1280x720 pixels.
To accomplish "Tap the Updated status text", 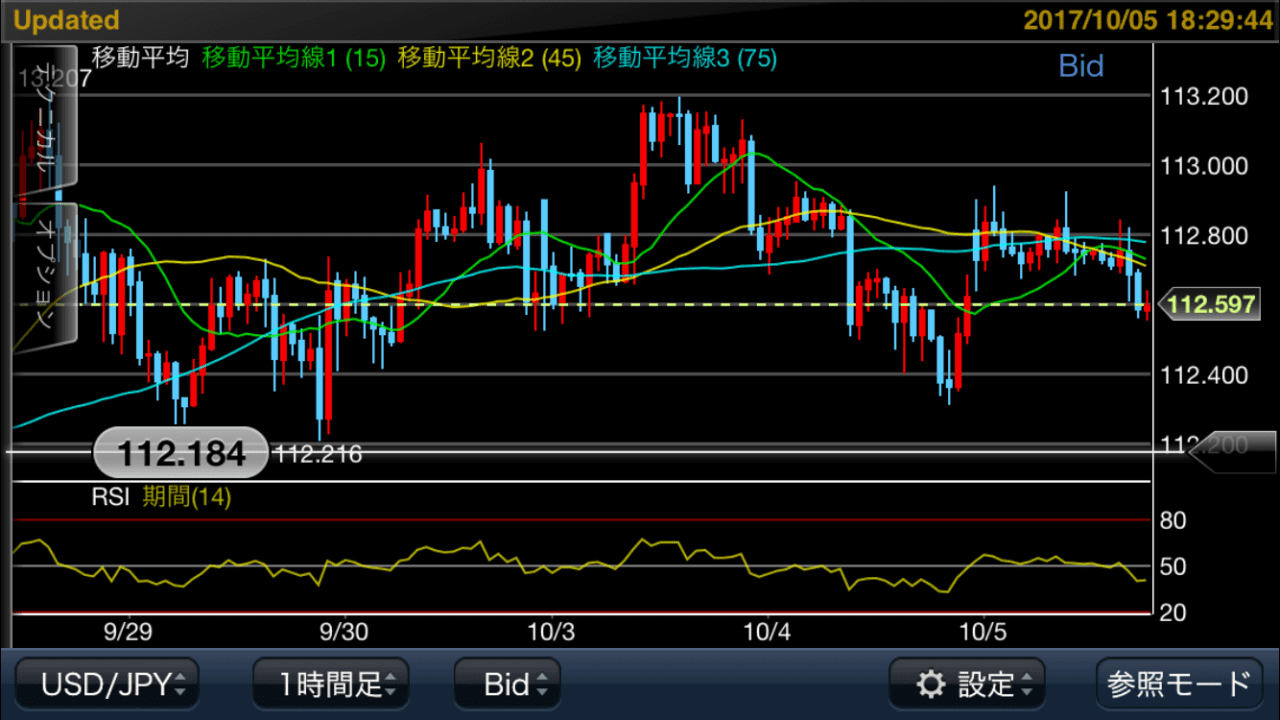I will coord(68,20).
